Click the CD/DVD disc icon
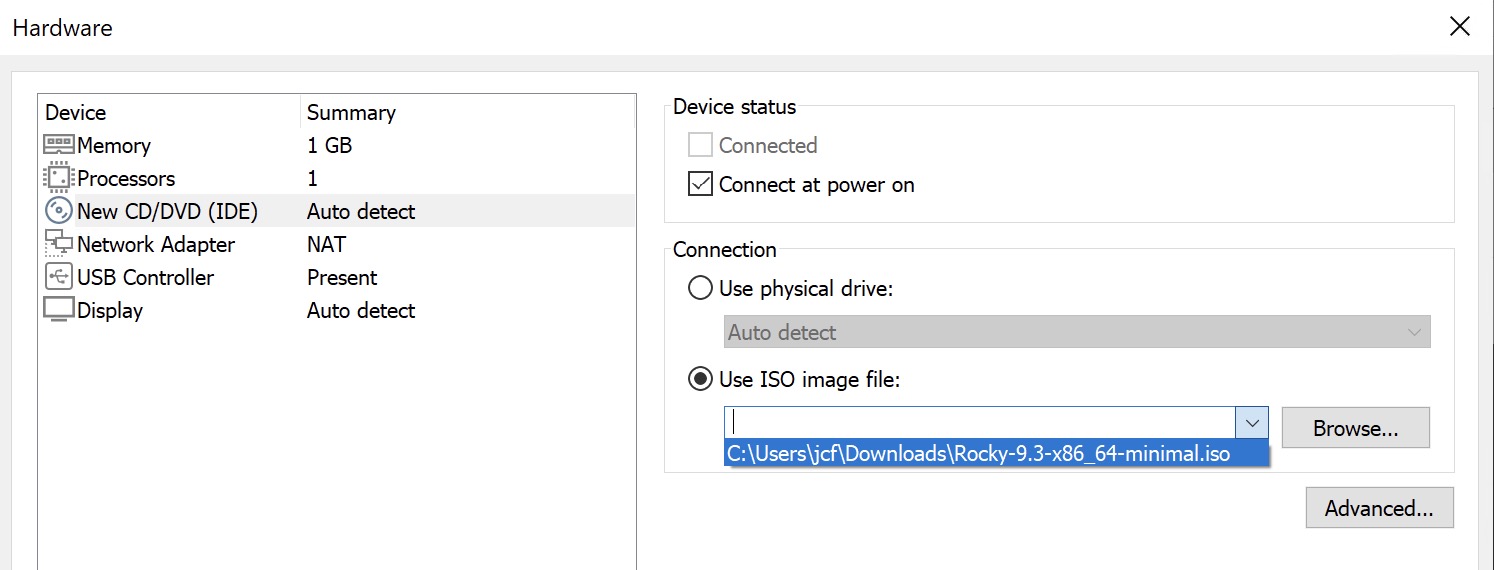The width and height of the screenshot is (1494, 570). (59, 211)
